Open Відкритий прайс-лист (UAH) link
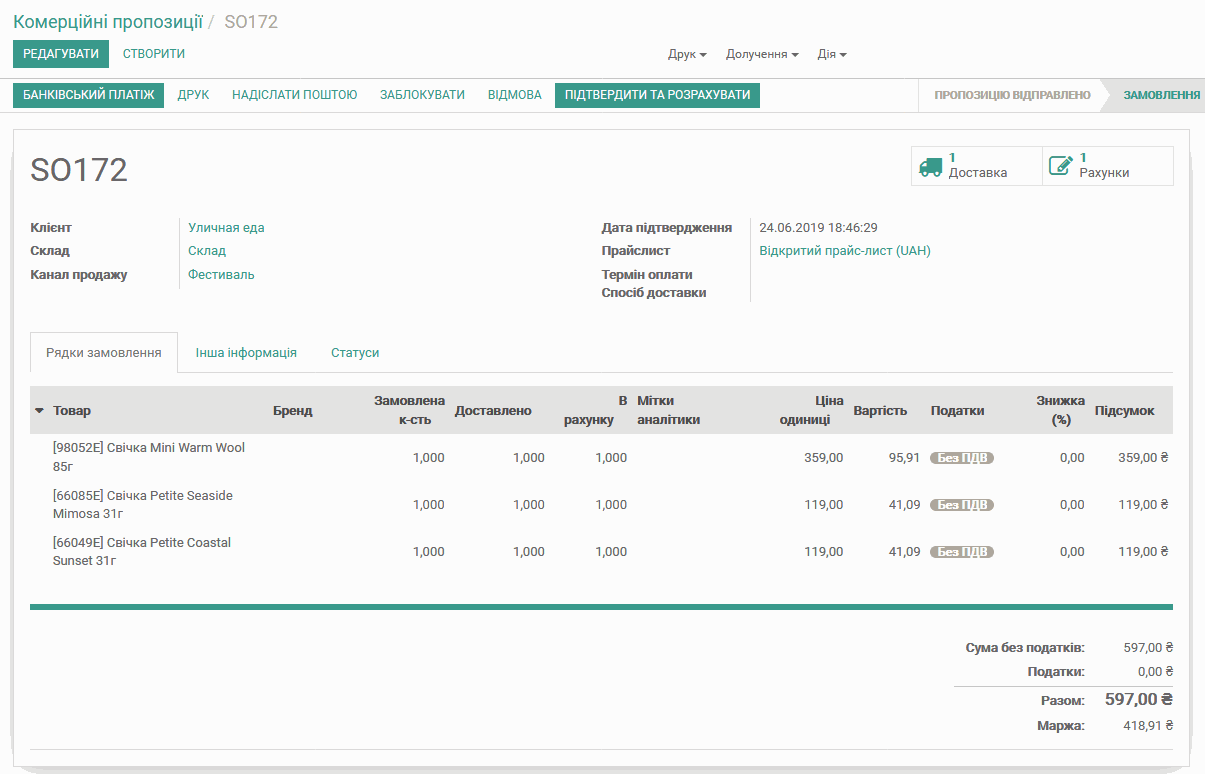Viewport: 1205px width, 774px height. pyautogui.click(x=845, y=251)
